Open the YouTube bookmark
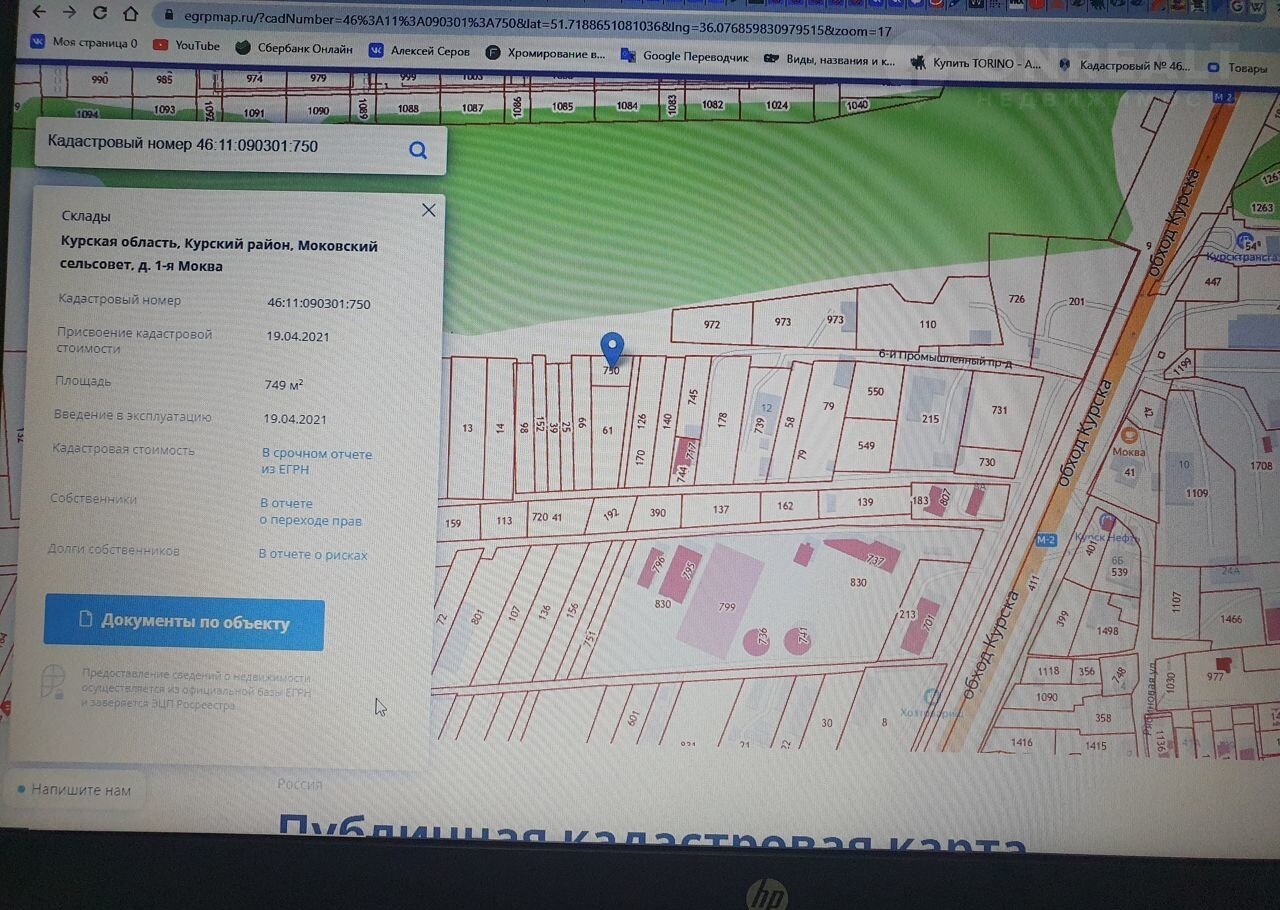1280x910 pixels. pos(187,46)
